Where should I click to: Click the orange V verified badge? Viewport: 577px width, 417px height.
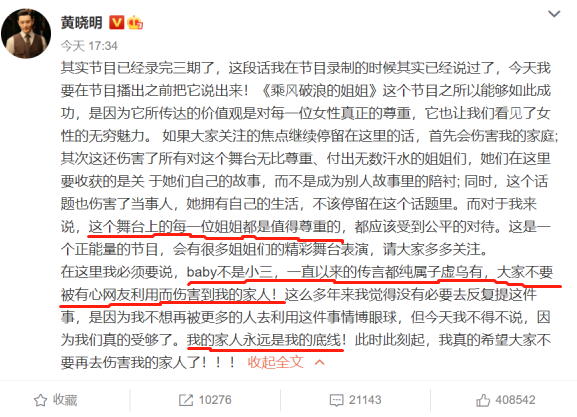[117, 22]
